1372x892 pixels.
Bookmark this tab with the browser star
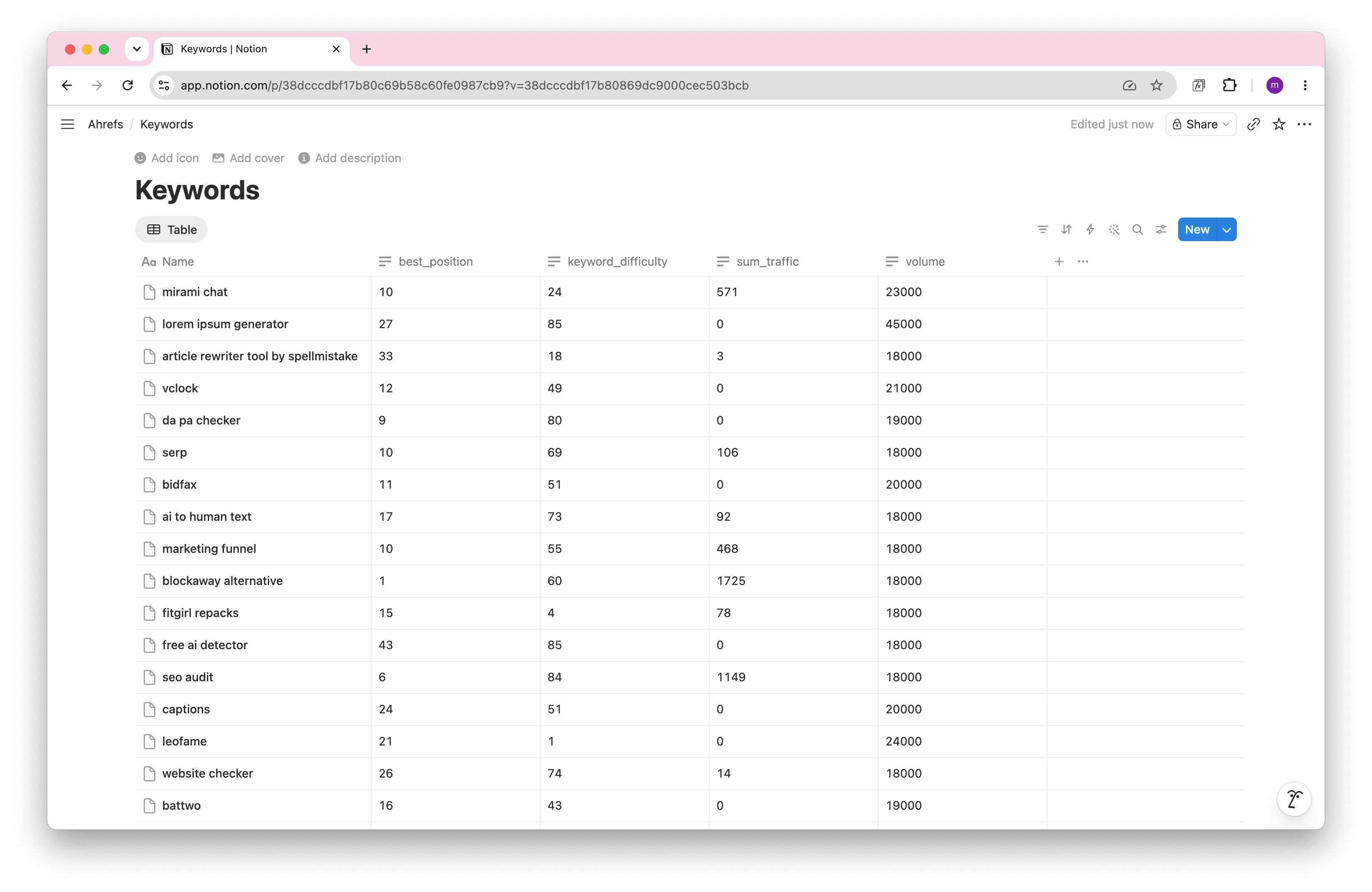[x=1157, y=85]
